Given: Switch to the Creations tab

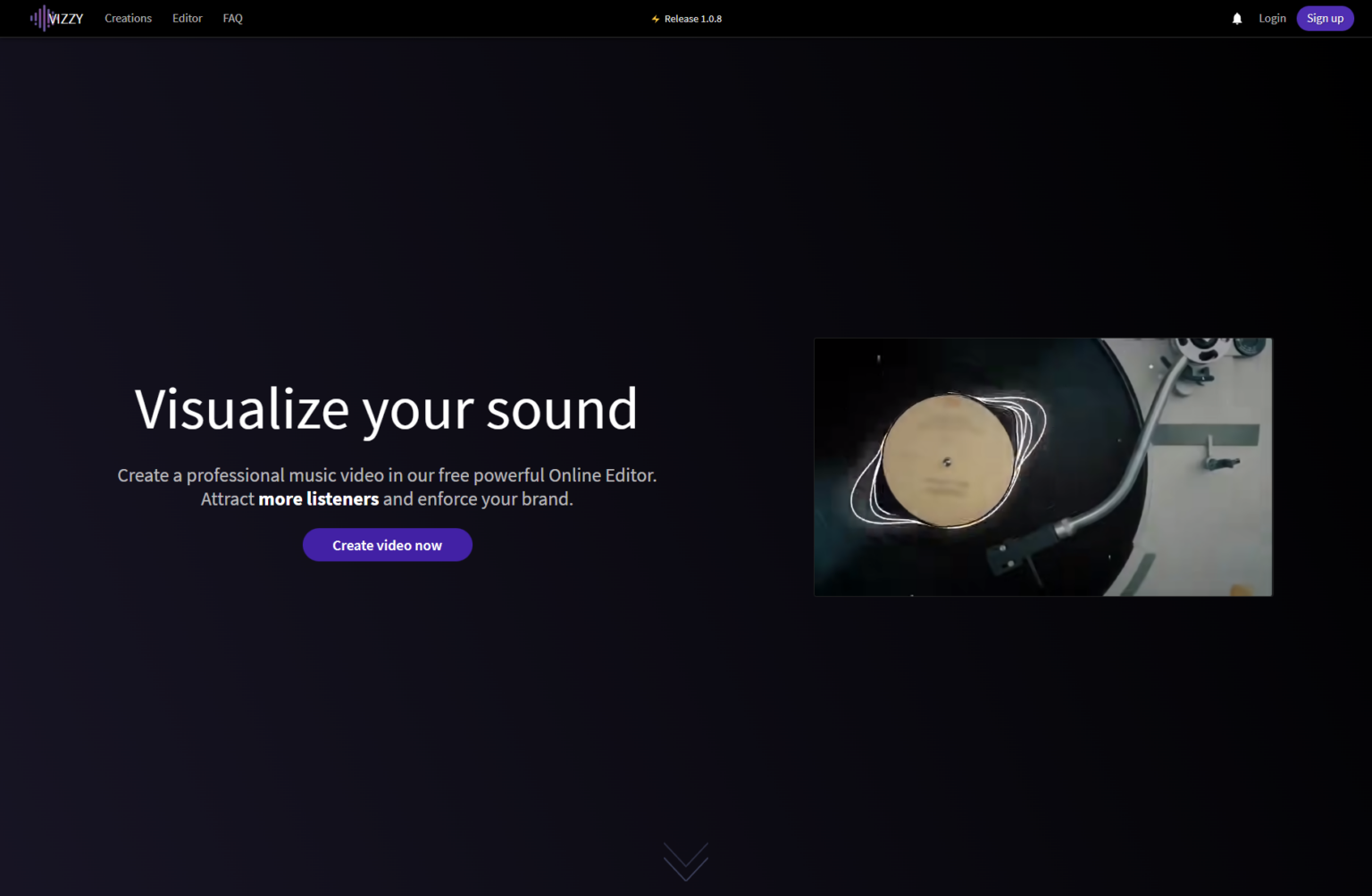Looking at the screenshot, I should point(128,18).
